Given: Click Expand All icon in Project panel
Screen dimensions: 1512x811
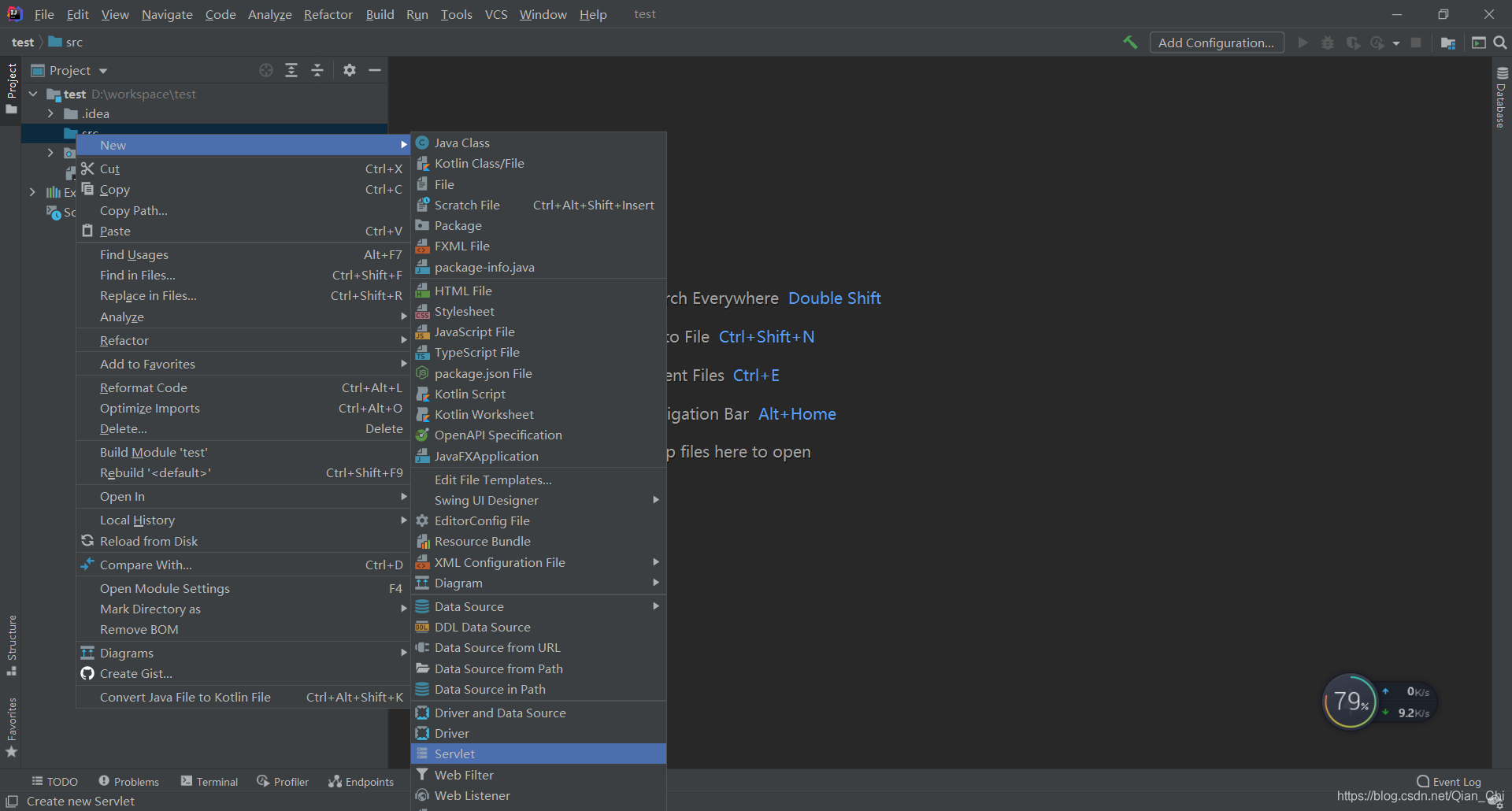Looking at the screenshot, I should pos(291,70).
